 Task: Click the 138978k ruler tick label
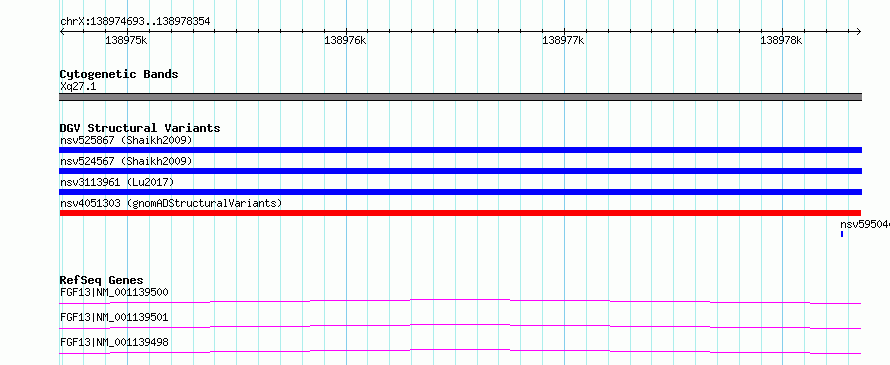pos(782,40)
